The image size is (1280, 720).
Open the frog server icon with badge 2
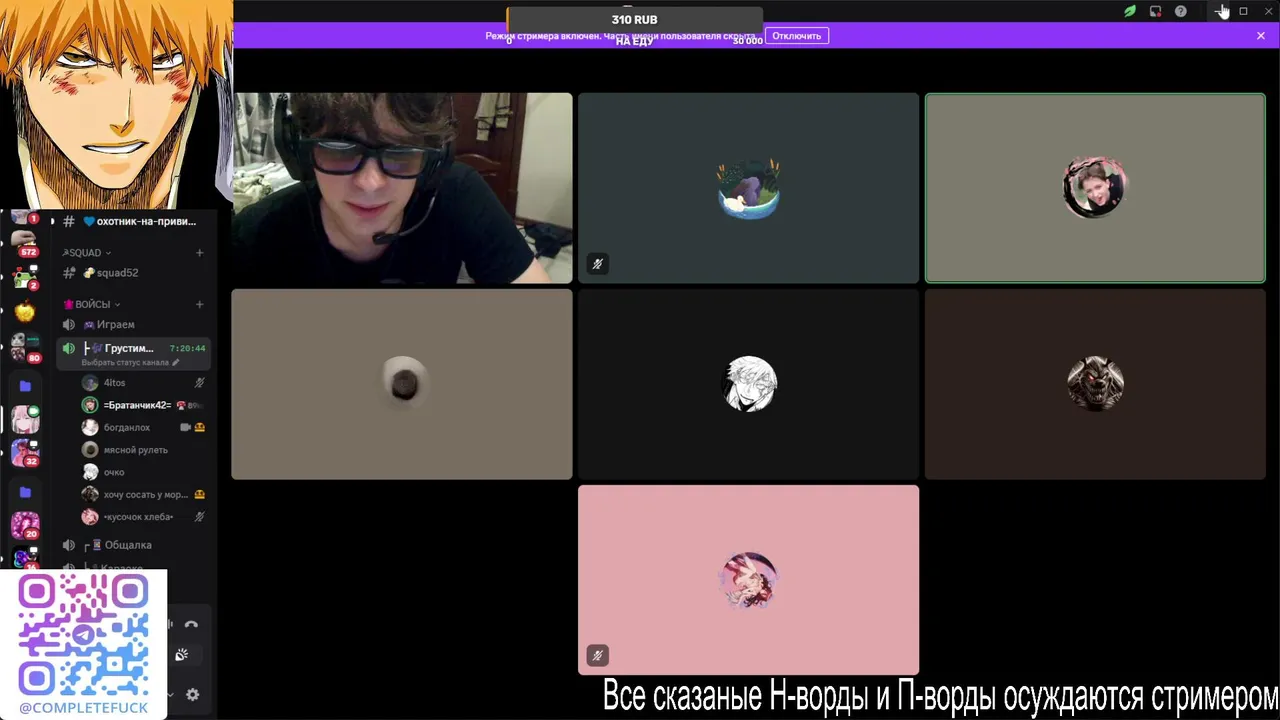25,277
